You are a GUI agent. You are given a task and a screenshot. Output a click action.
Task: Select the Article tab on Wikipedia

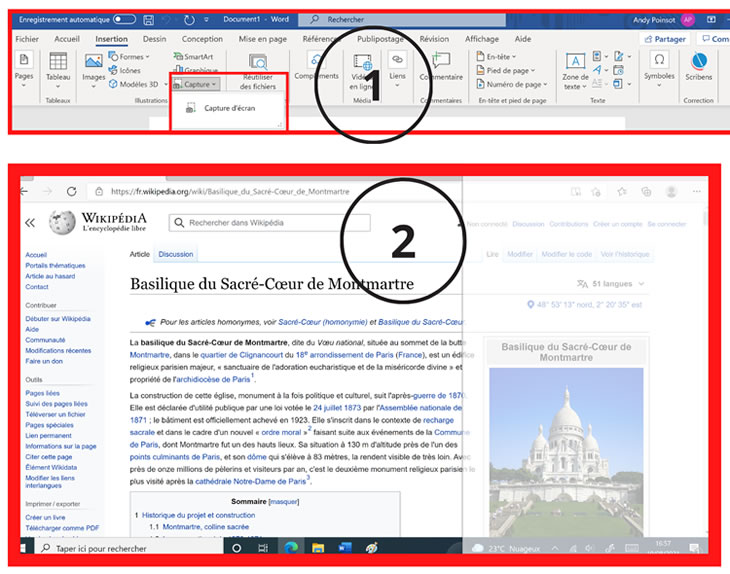140,254
